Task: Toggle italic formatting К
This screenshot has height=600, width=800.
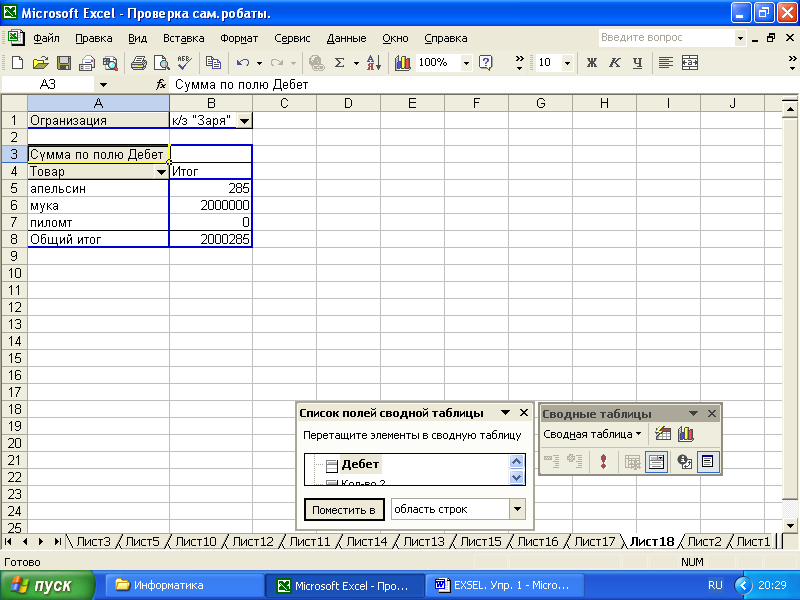Action: tap(615, 63)
